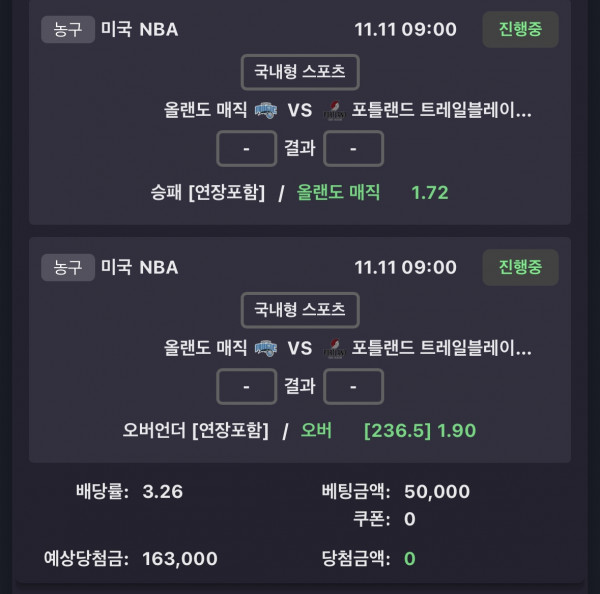
Task: Tap the 진행중 status badge on the bottom card
Action: pos(520,267)
